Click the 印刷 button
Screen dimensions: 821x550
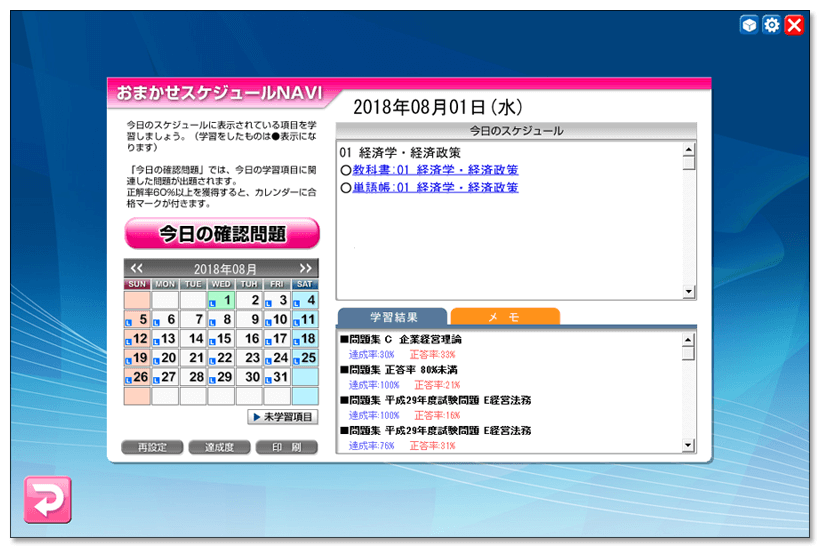click(x=286, y=447)
